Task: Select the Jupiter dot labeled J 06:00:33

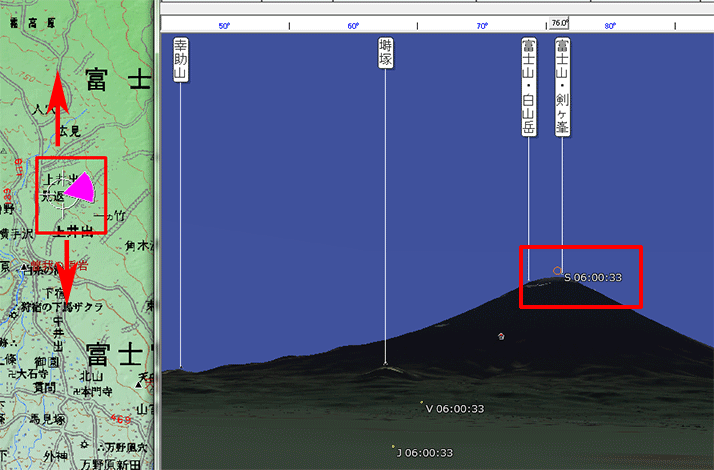Action: (x=393, y=447)
